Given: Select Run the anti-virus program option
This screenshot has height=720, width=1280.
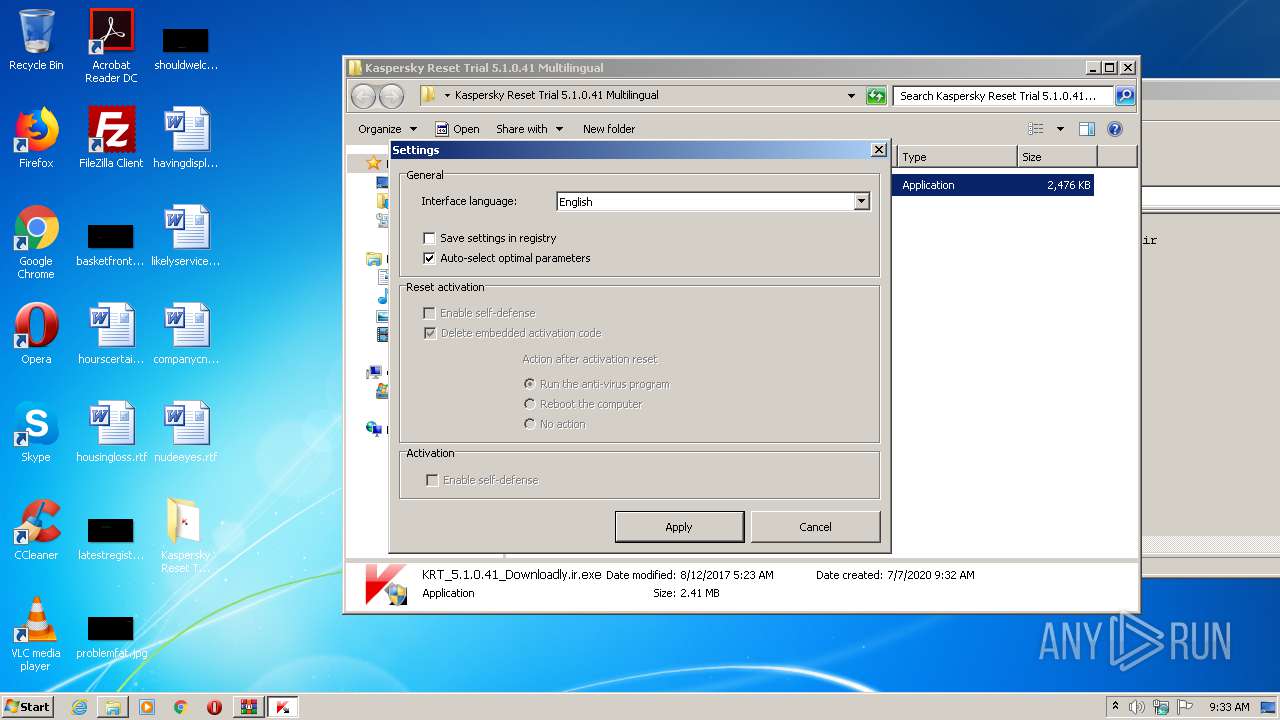Looking at the screenshot, I should tap(530, 384).
